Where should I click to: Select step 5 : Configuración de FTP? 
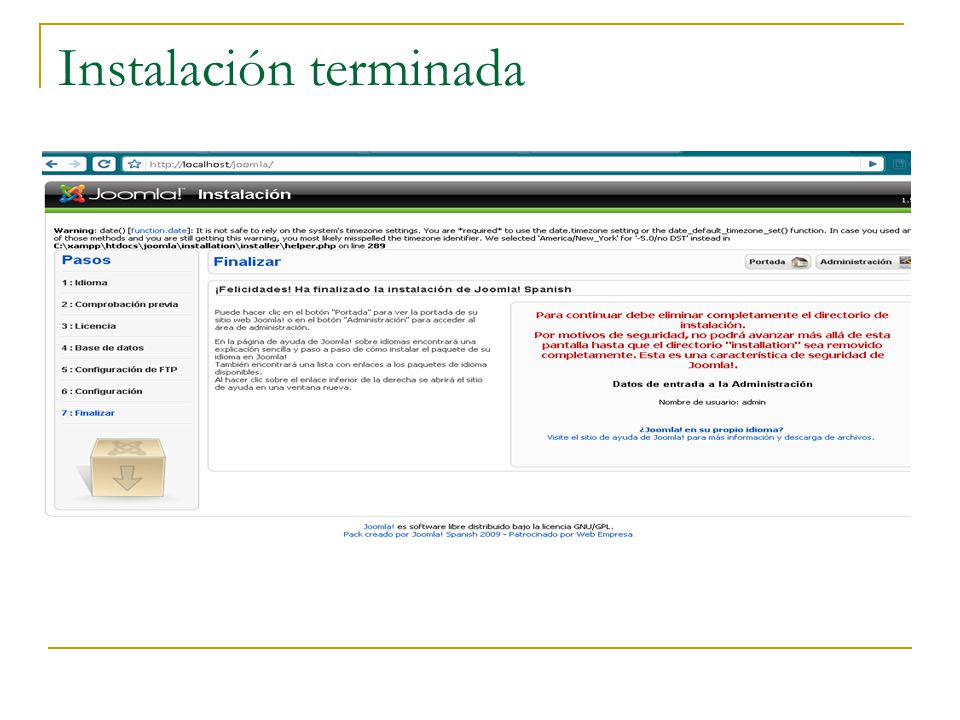(x=119, y=370)
